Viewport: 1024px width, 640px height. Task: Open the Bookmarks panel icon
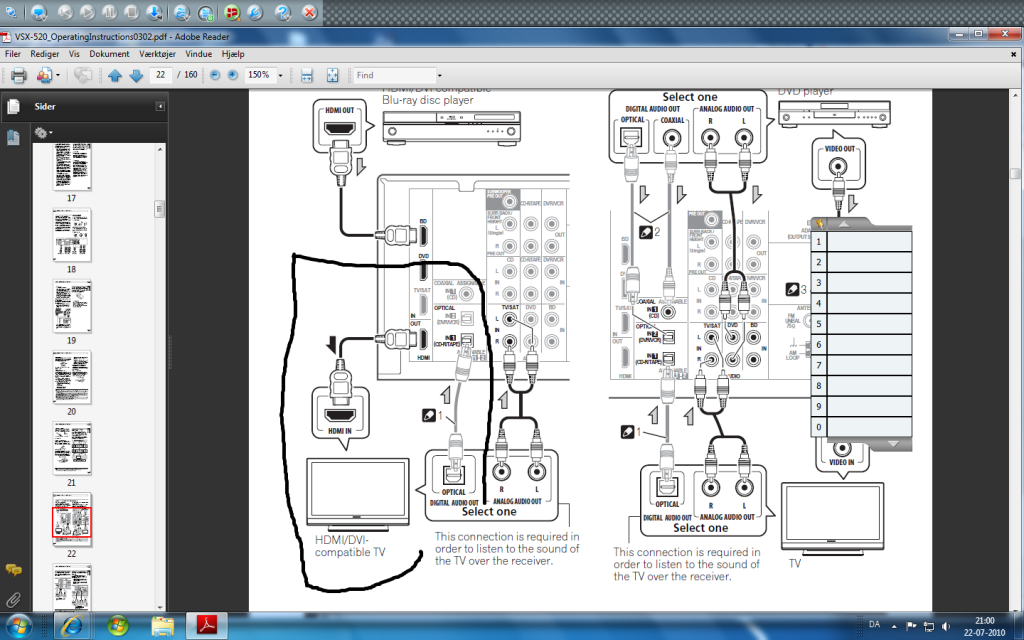tap(13, 137)
